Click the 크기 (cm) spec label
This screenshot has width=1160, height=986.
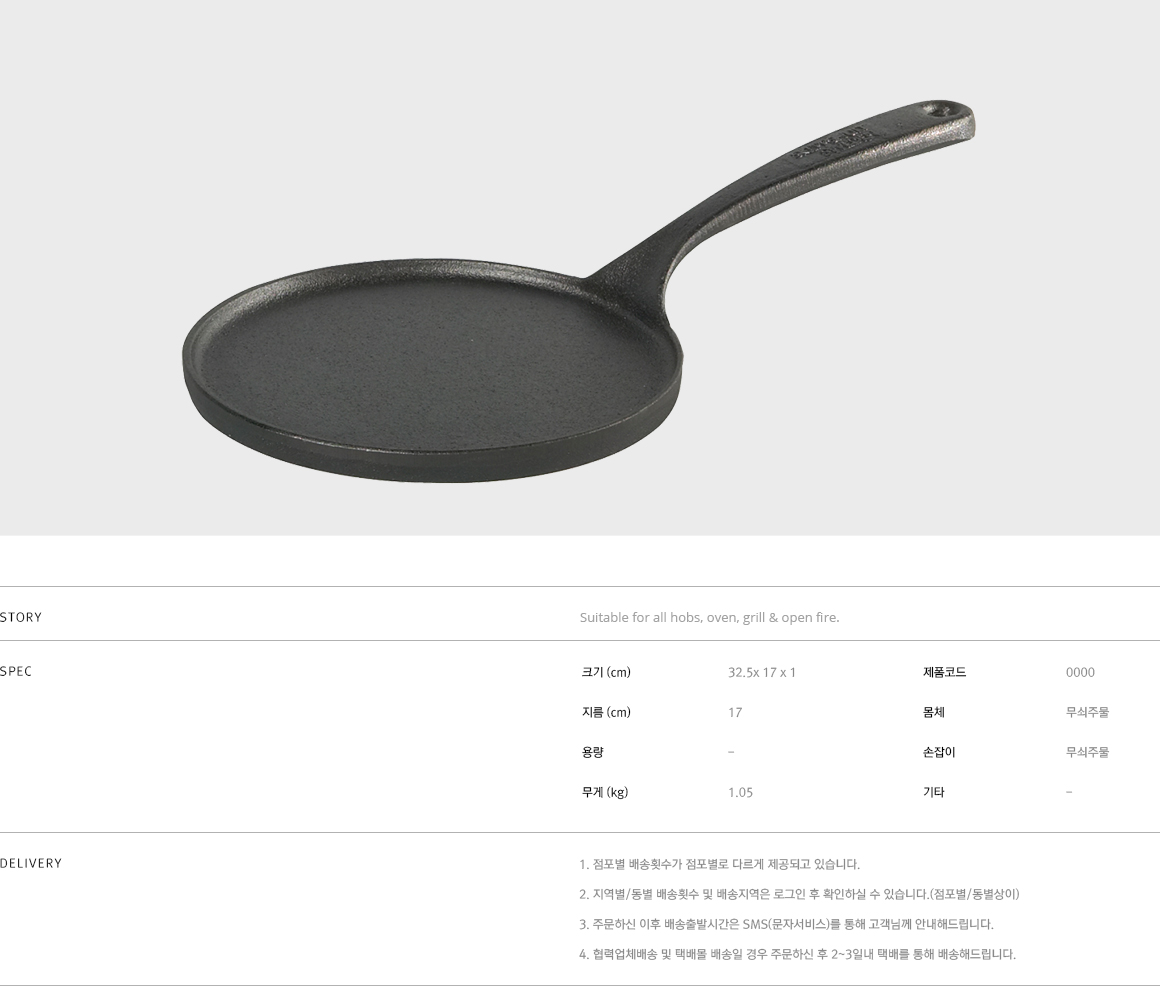click(606, 672)
